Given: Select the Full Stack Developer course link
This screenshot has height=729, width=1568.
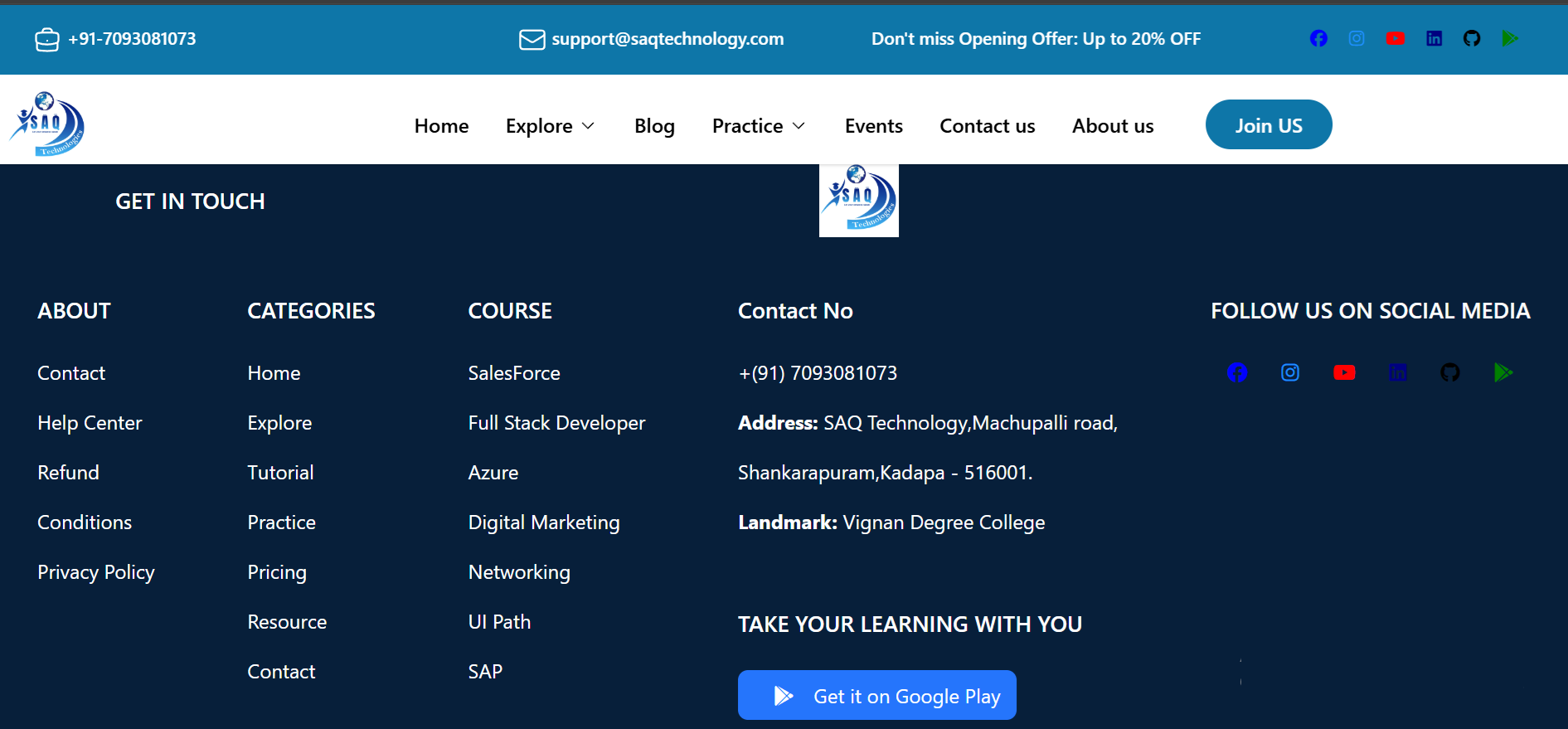Looking at the screenshot, I should [x=556, y=423].
